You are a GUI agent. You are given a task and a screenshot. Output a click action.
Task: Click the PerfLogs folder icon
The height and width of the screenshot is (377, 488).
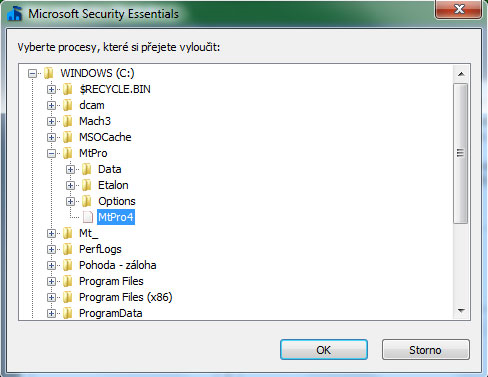[x=68, y=249]
